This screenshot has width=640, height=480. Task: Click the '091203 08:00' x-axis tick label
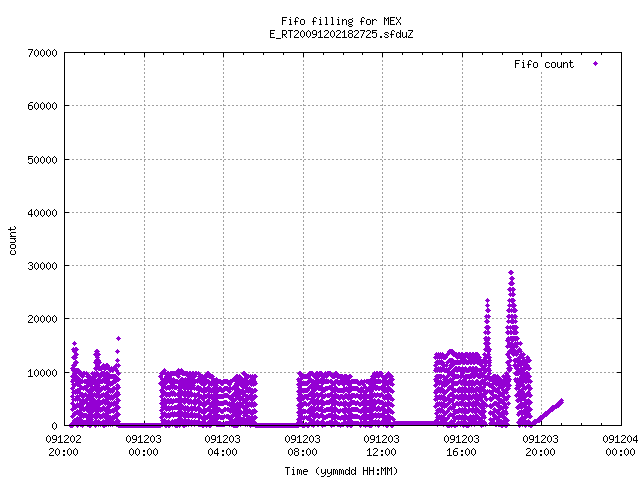(302, 445)
